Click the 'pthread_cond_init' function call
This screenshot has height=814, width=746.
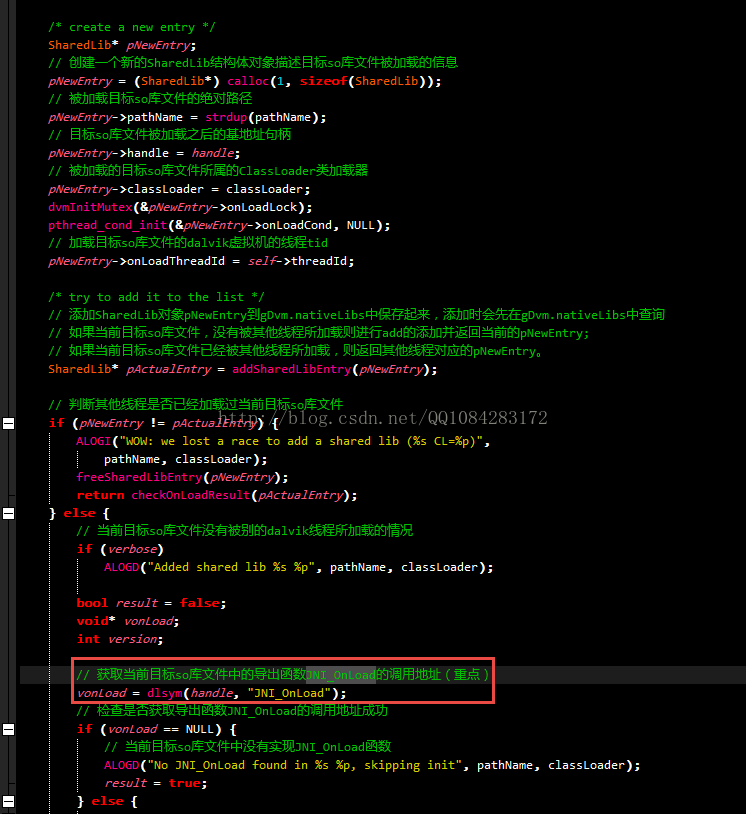coord(107,225)
